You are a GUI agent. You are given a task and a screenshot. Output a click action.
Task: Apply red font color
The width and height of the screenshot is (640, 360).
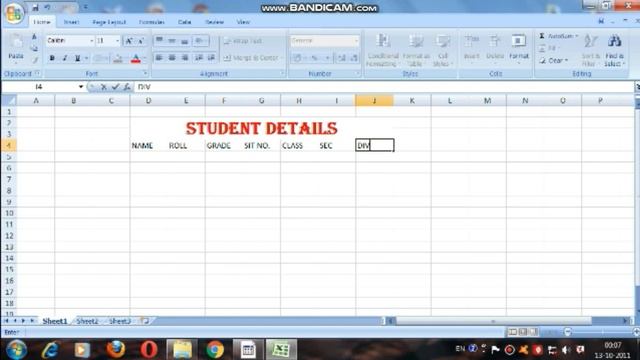(x=136, y=59)
